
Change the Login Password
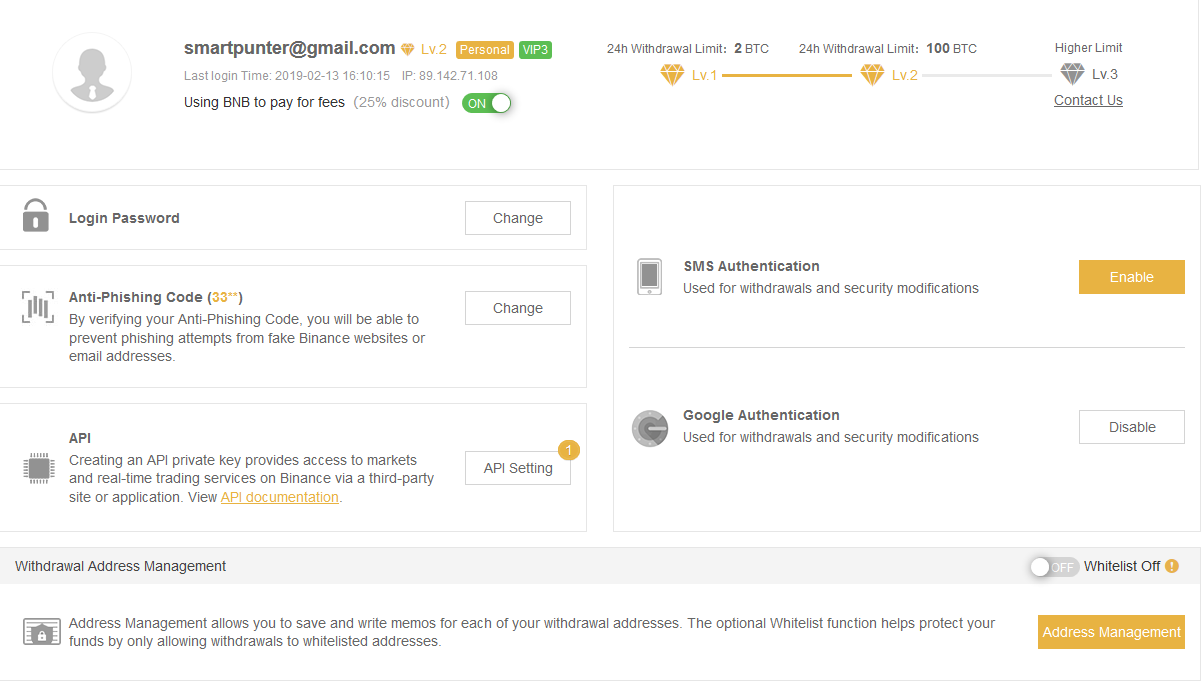click(x=518, y=218)
